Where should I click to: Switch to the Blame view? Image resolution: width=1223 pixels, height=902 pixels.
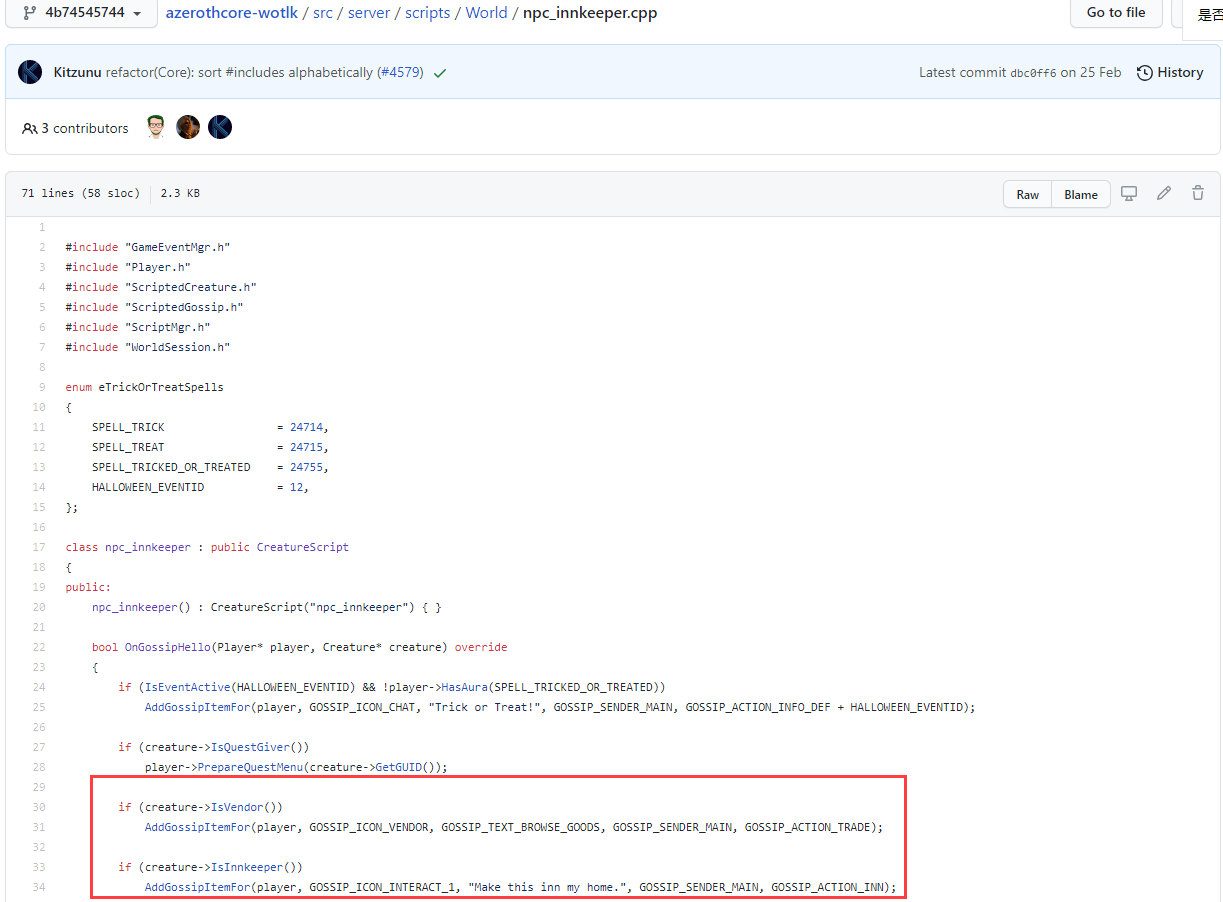[x=1080, y=193]
